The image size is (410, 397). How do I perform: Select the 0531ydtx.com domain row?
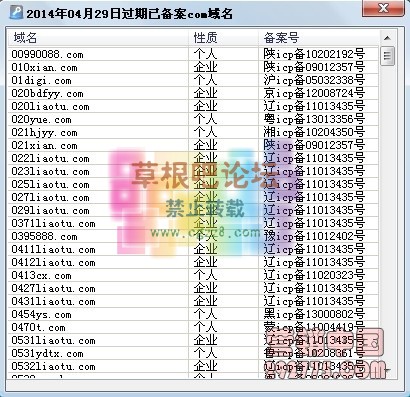click(193, 353)
